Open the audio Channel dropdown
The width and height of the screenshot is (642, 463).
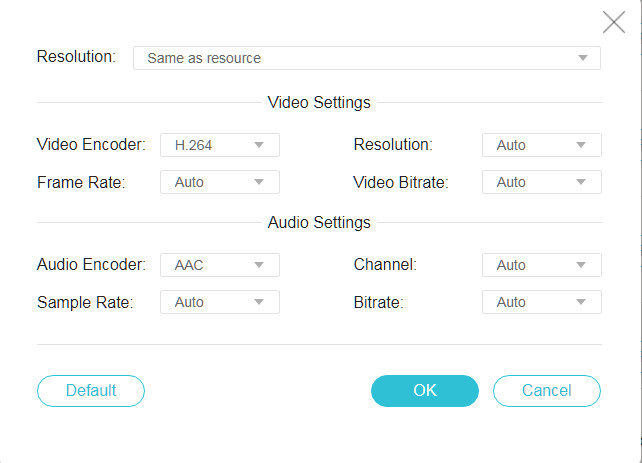click(x=541, y=265)
